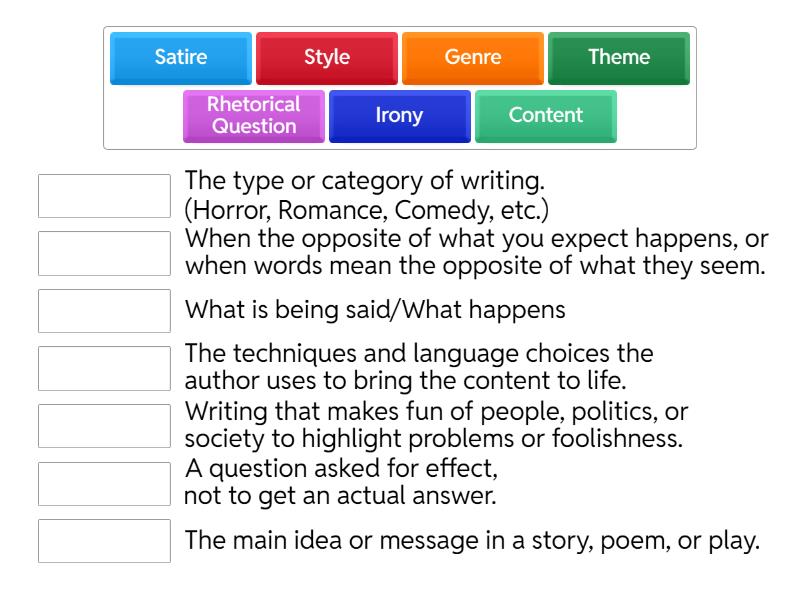Select the purple Rhetorical Question tile
Screen dimensions: 800x600
click(253, 115)
